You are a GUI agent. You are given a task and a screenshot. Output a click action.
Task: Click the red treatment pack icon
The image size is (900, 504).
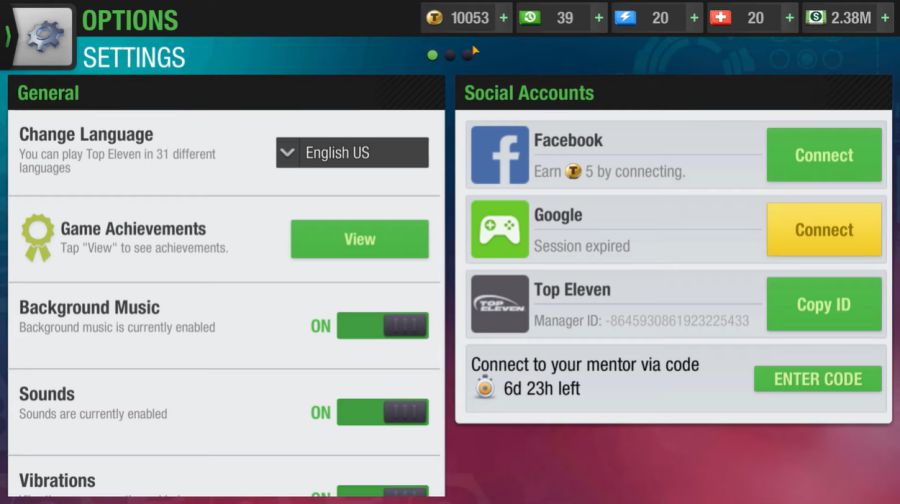tap(720, 18)
